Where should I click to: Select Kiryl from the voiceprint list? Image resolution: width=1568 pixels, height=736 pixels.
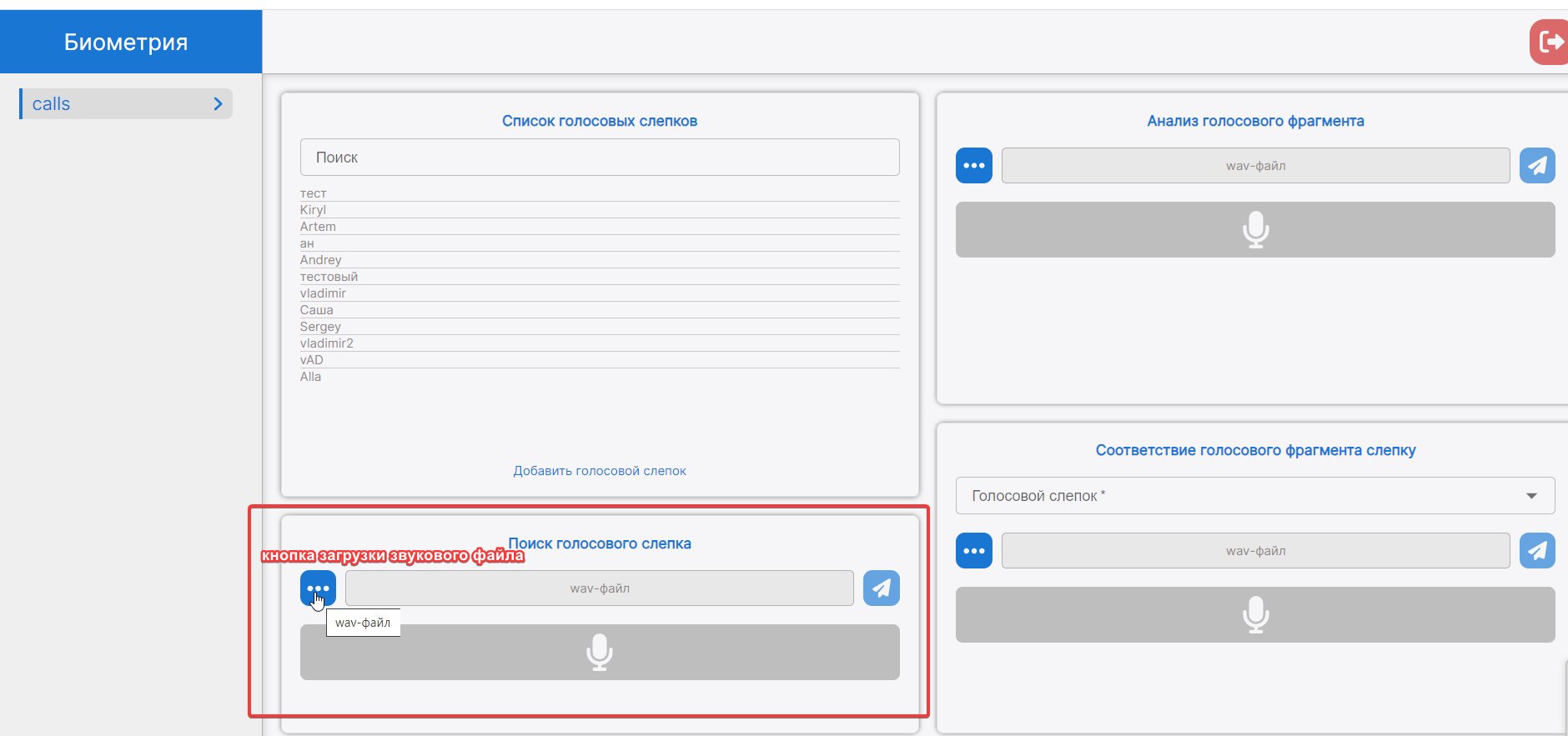(314, 210)
